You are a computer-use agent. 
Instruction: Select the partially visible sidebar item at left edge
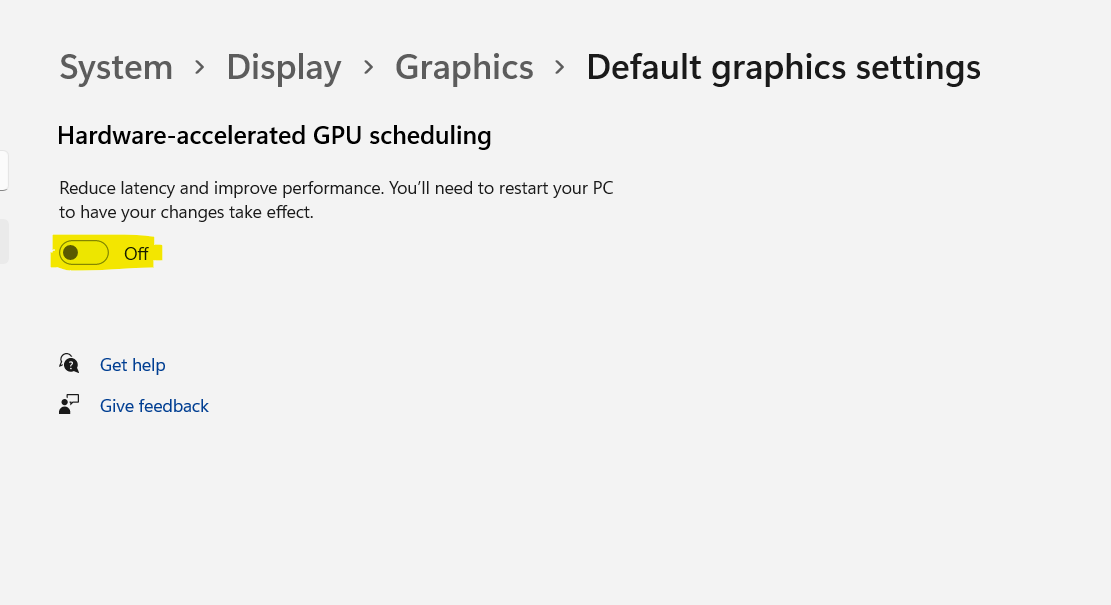(x=4, y=241)
